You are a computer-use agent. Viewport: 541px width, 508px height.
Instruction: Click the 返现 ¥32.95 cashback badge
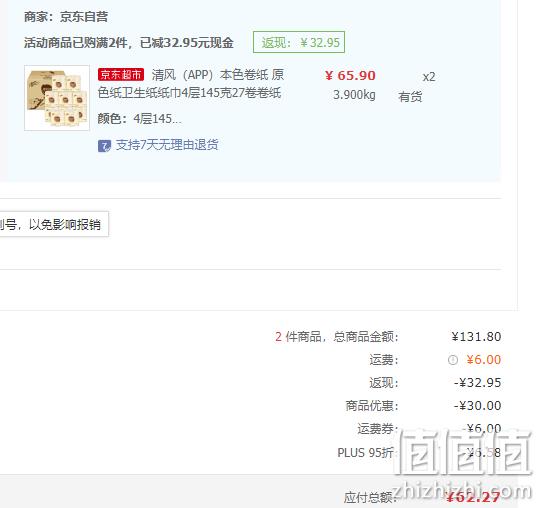(299, 42)
